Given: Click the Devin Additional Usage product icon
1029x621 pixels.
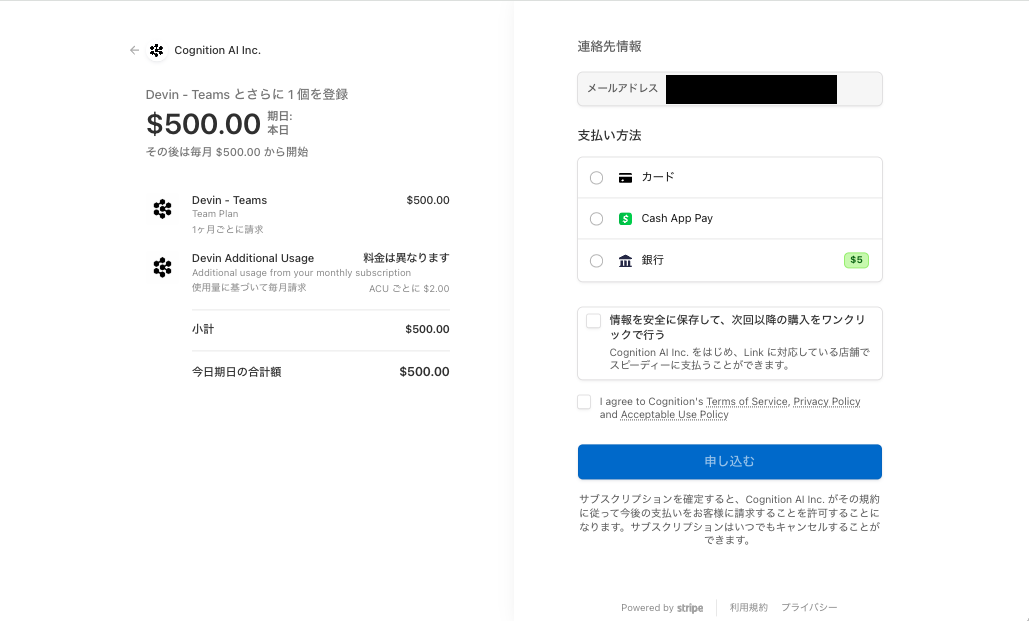Looking at the screenshot, I should tap(163, 267).
